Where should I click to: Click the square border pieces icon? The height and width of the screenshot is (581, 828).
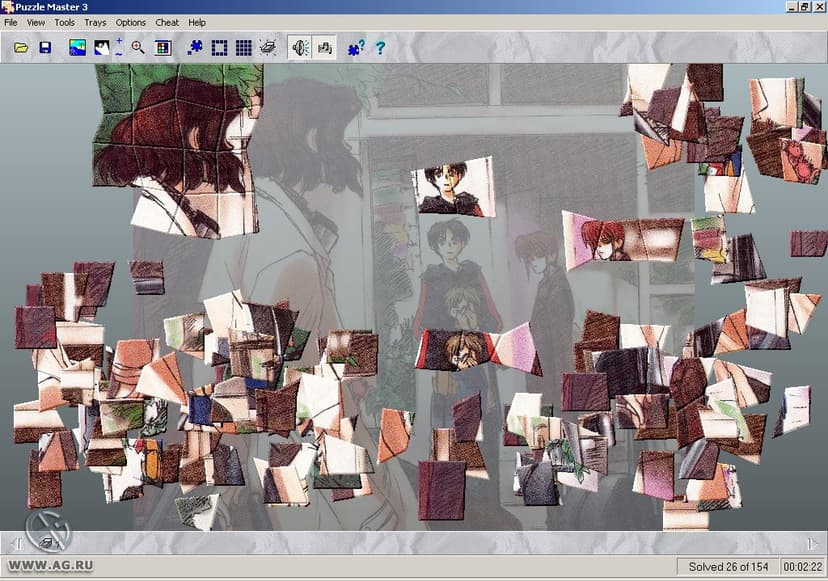[x=219, y=48]
